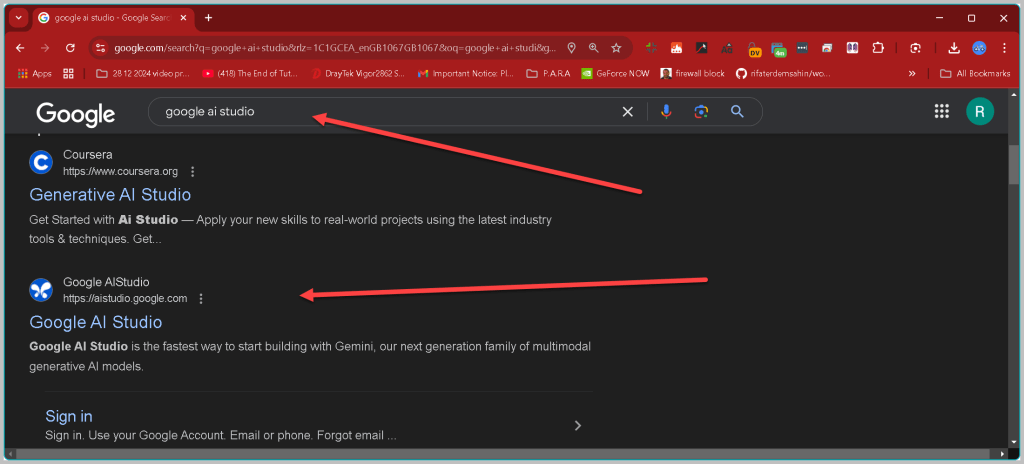Open the All Bookmarks folder
This screenshot has height=464, width=1024.
point(975,73)
